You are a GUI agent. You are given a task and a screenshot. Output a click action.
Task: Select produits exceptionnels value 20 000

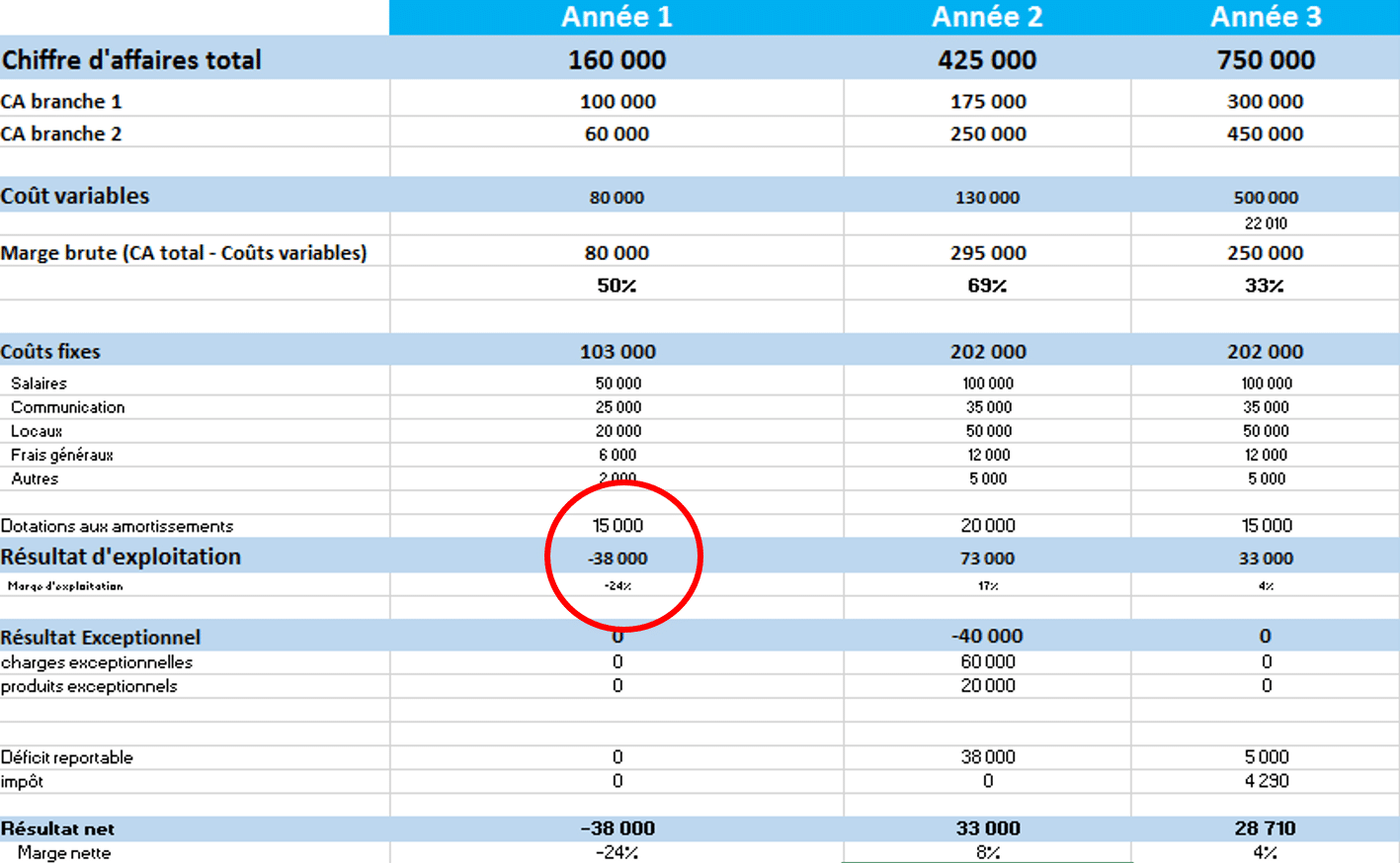tap(988, 686)
